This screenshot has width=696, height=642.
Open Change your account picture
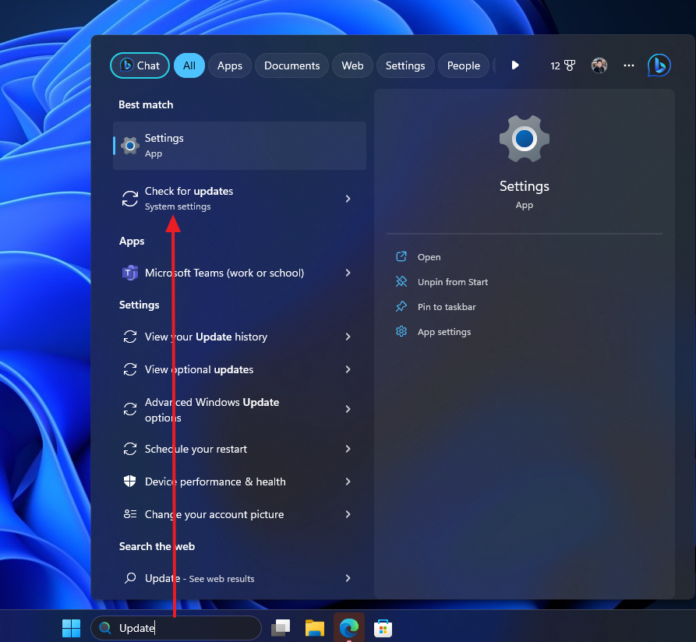(x=240, y=514)
